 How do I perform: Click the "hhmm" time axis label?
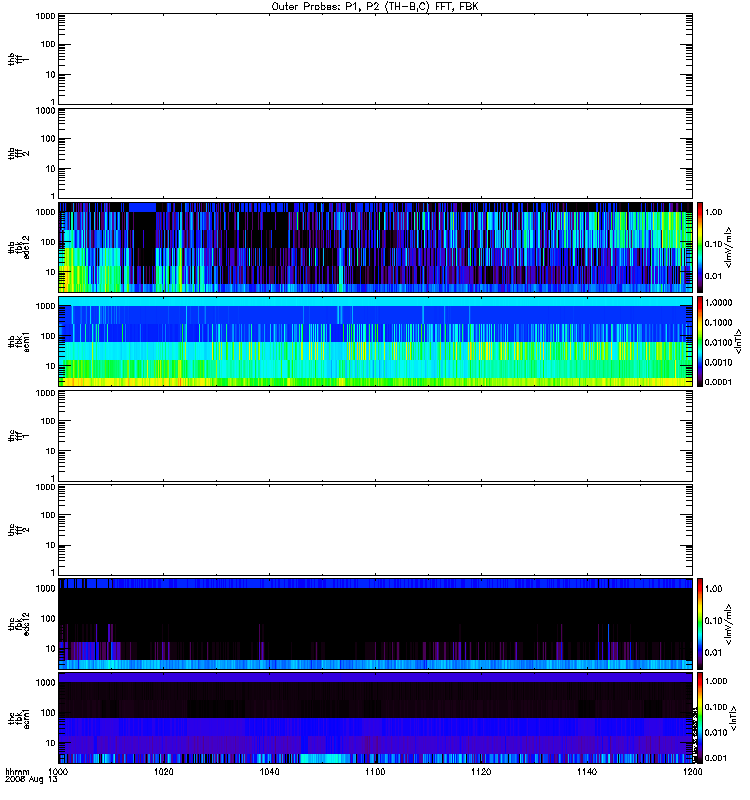17,772
